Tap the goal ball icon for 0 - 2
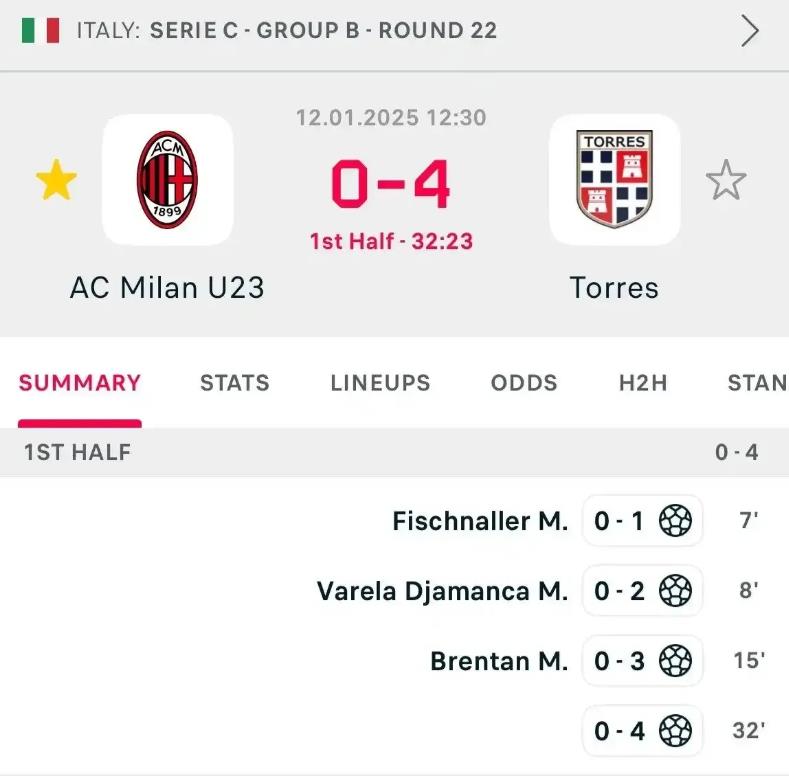This screenshot has height=776, width=789. point(675,590)
